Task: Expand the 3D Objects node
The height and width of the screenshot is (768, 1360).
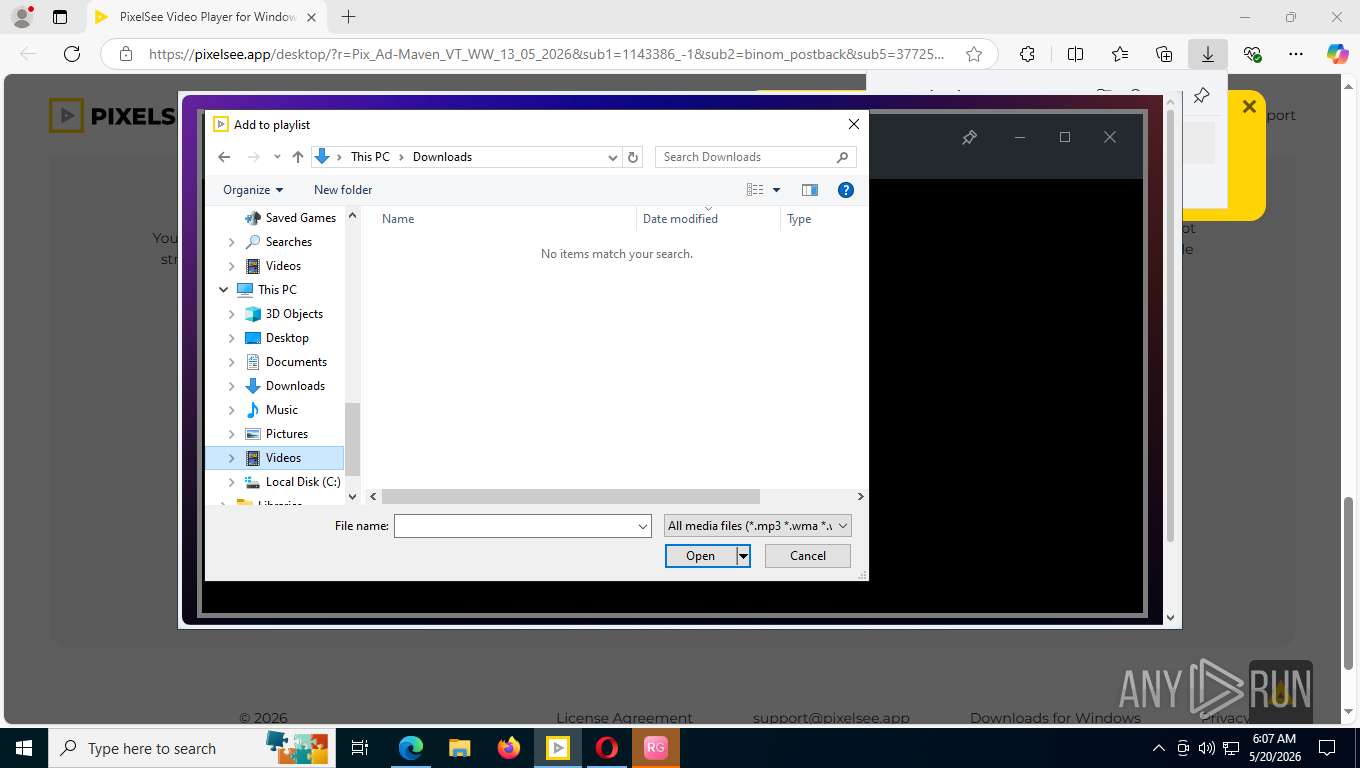Action: point(232,314)
